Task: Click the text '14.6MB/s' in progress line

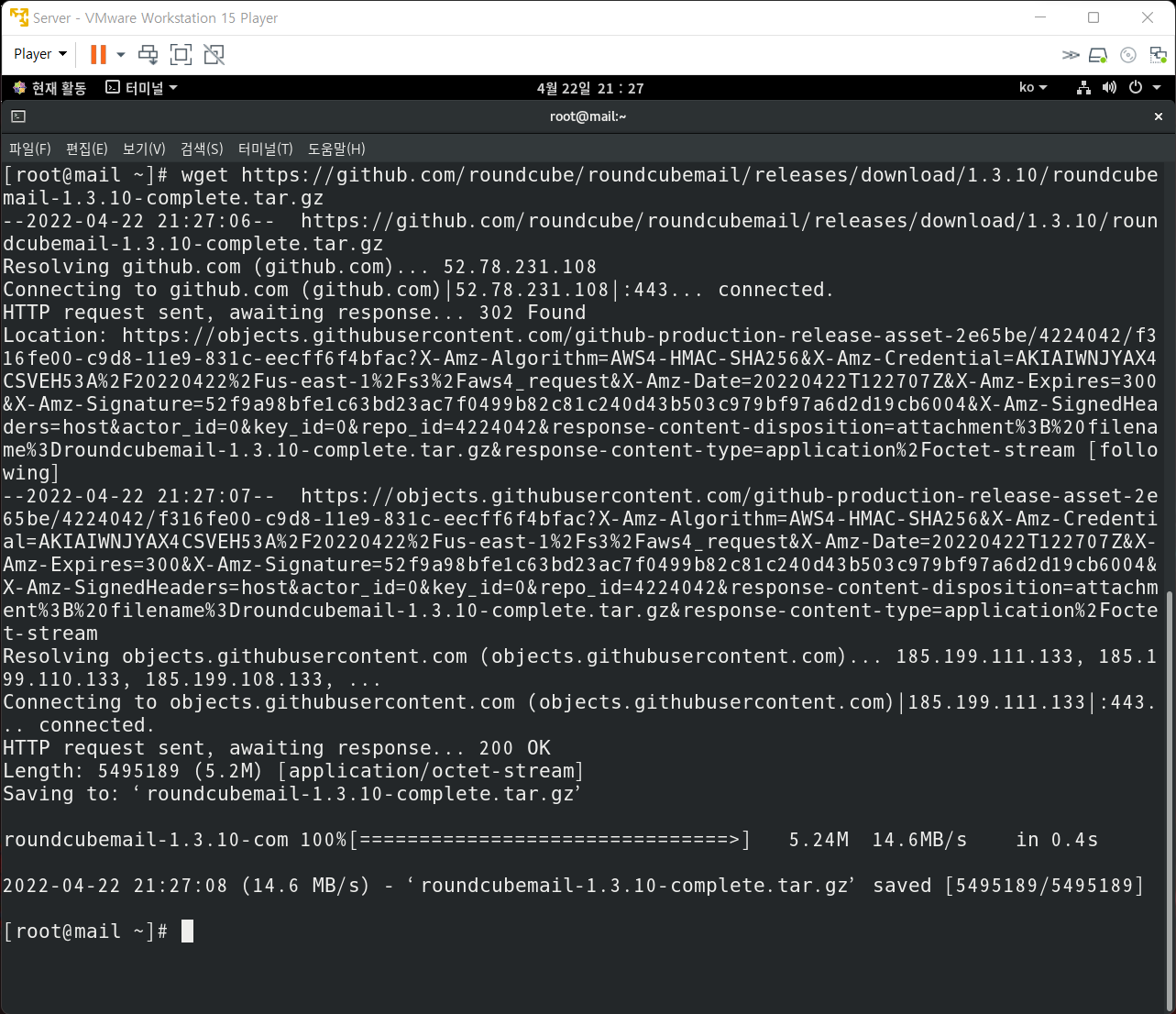Action: [x=919, y=840]
